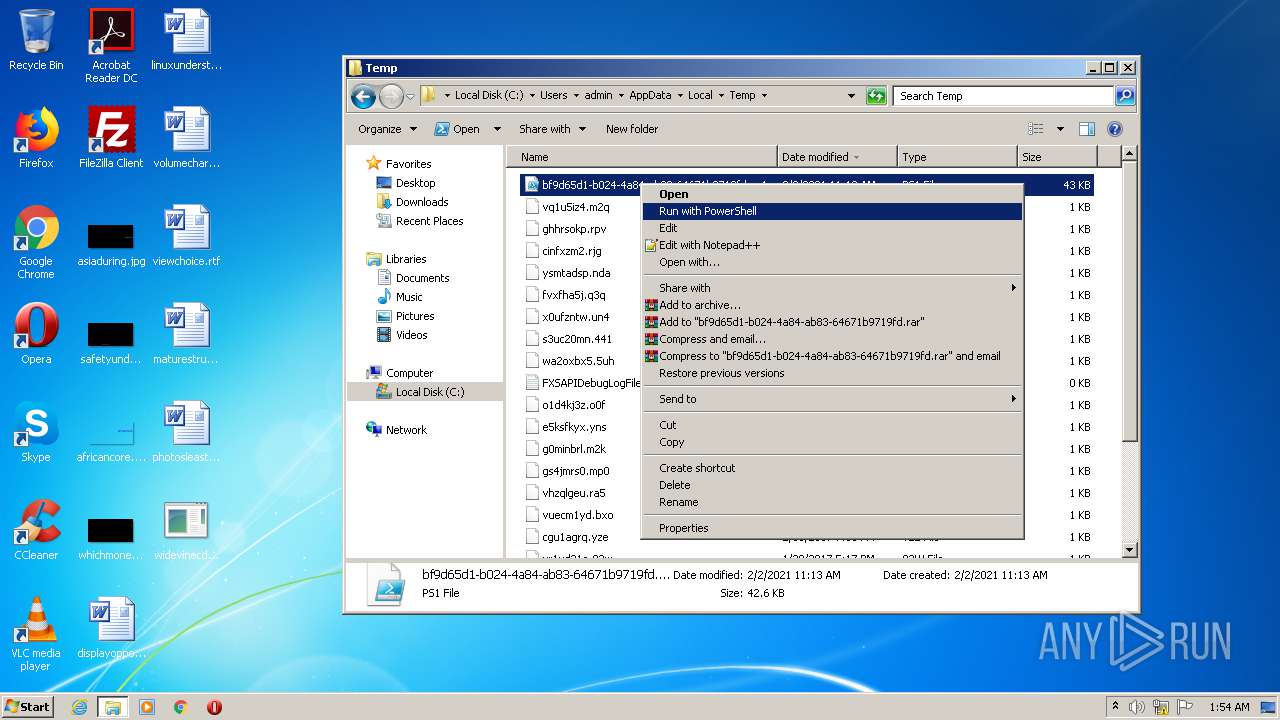This screenshot has height=720, width=1280.
Task: Click the refresh button beside the address bar
Action: click(x=876, y=96)
